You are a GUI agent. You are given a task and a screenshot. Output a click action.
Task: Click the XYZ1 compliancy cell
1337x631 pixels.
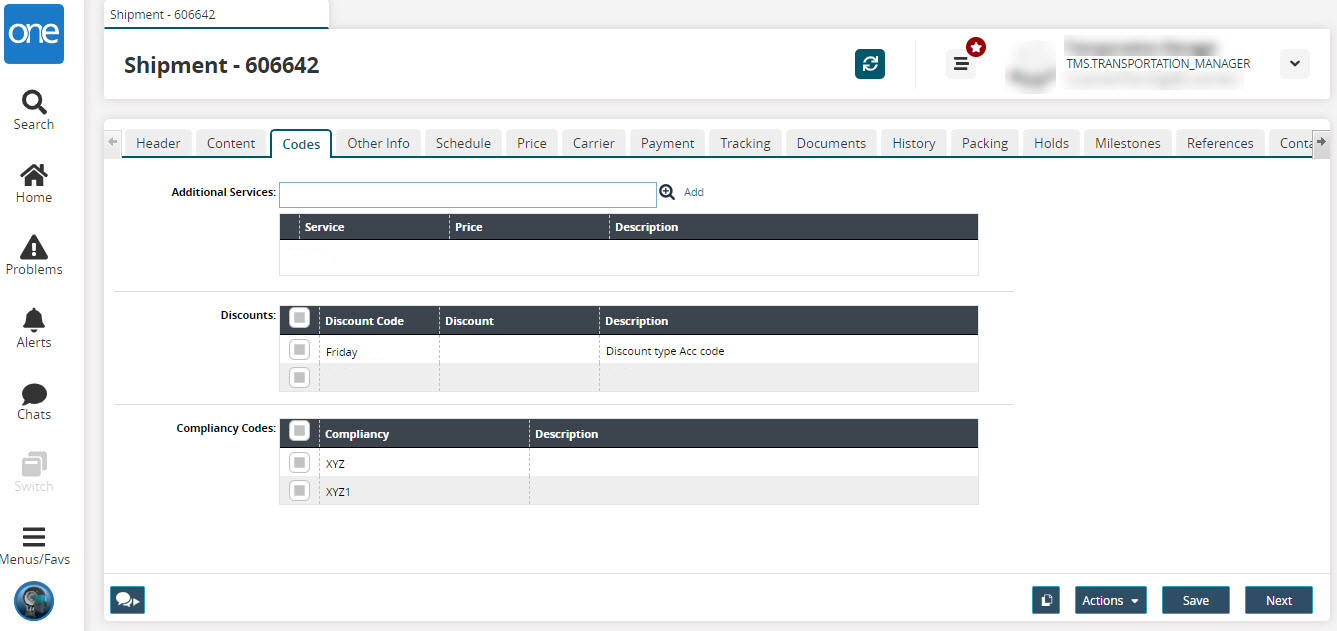click(424, 491)
